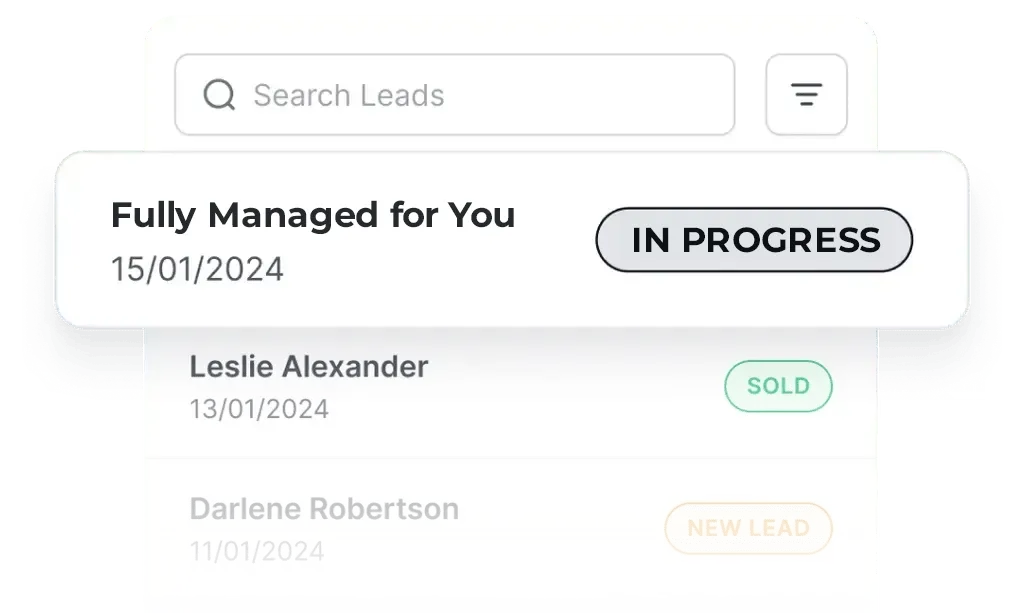Select the Leslie Alexander row's empty space
This screenshot has height=613, width=1024.
click(570, 390)
